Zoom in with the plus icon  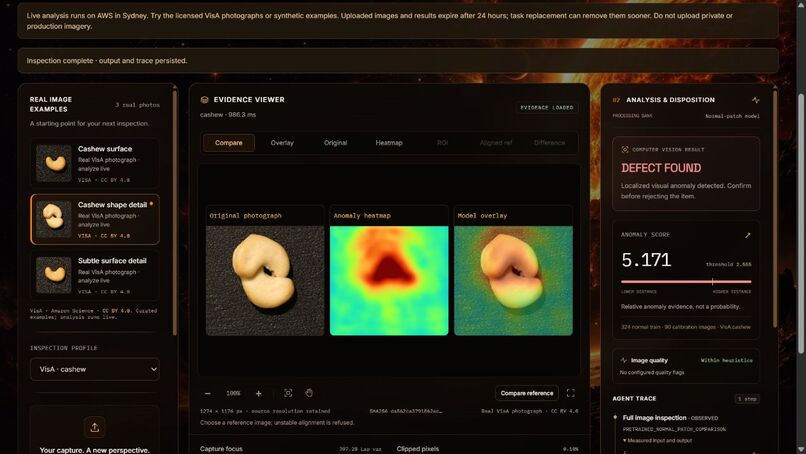click(x=259, y=393)
